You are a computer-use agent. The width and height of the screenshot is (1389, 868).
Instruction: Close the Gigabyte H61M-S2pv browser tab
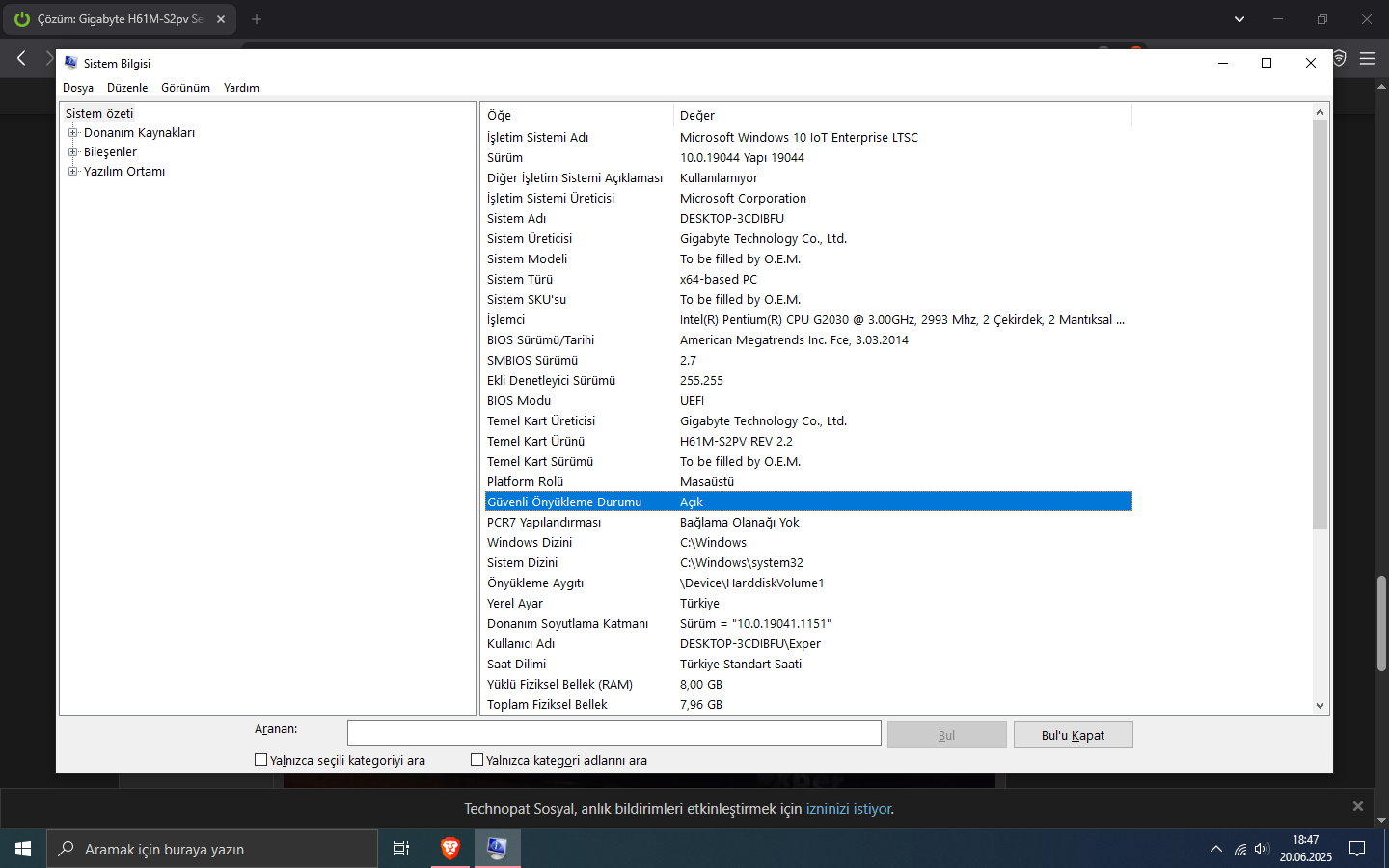coord(221,19)
